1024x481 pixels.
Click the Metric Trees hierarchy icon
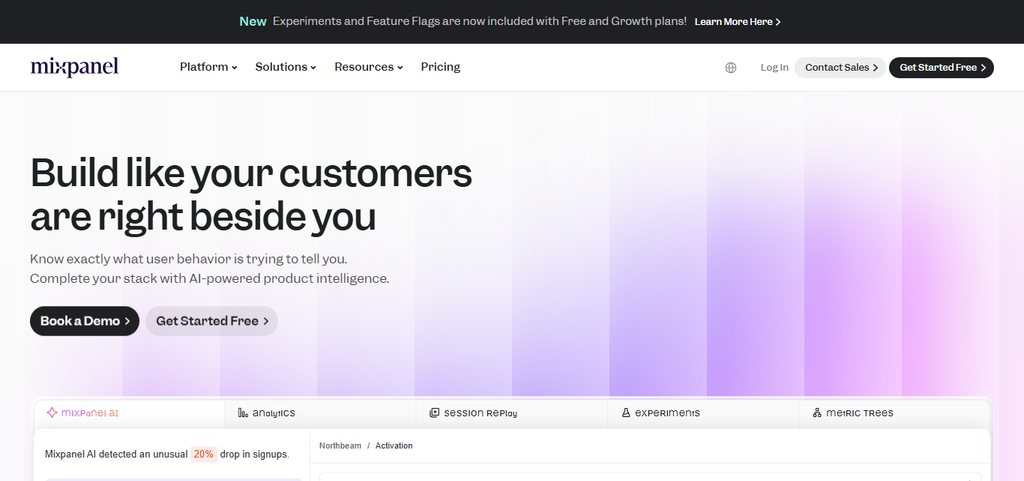point(817,412)
